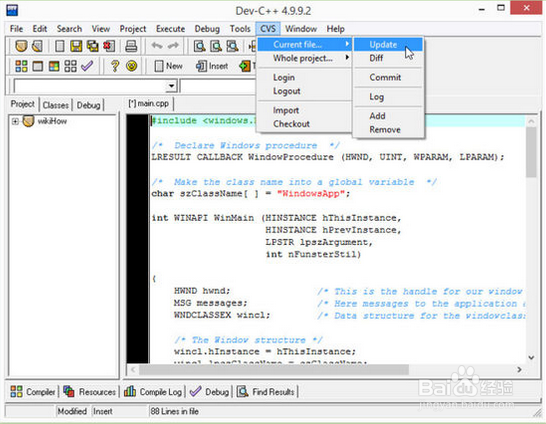
Task: Click the second shield icon in top toolbar
Action: pyautogui.click(x=38, y=46)
